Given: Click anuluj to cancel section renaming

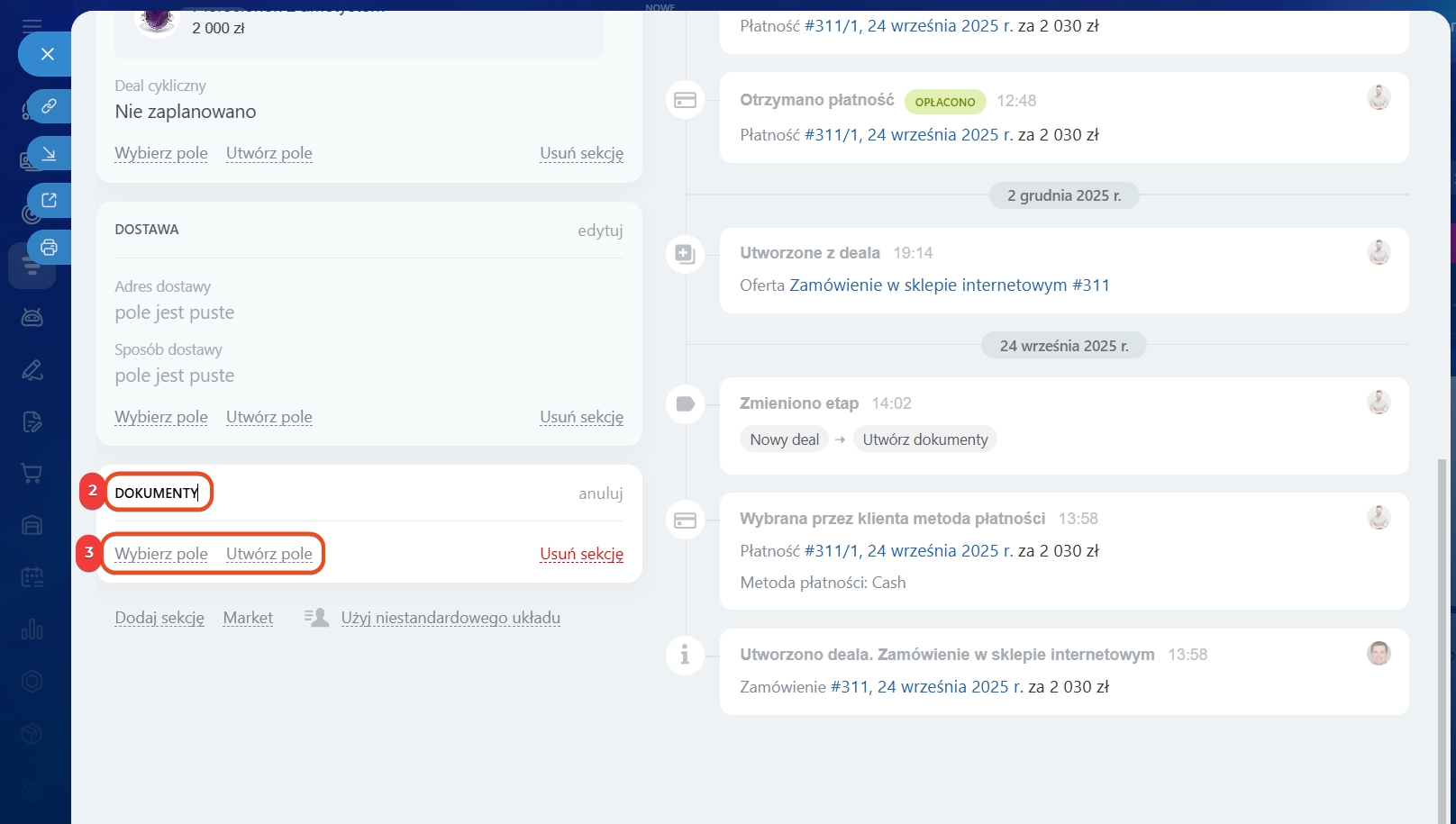Looking at the screenshot, I should click(601, 493).
